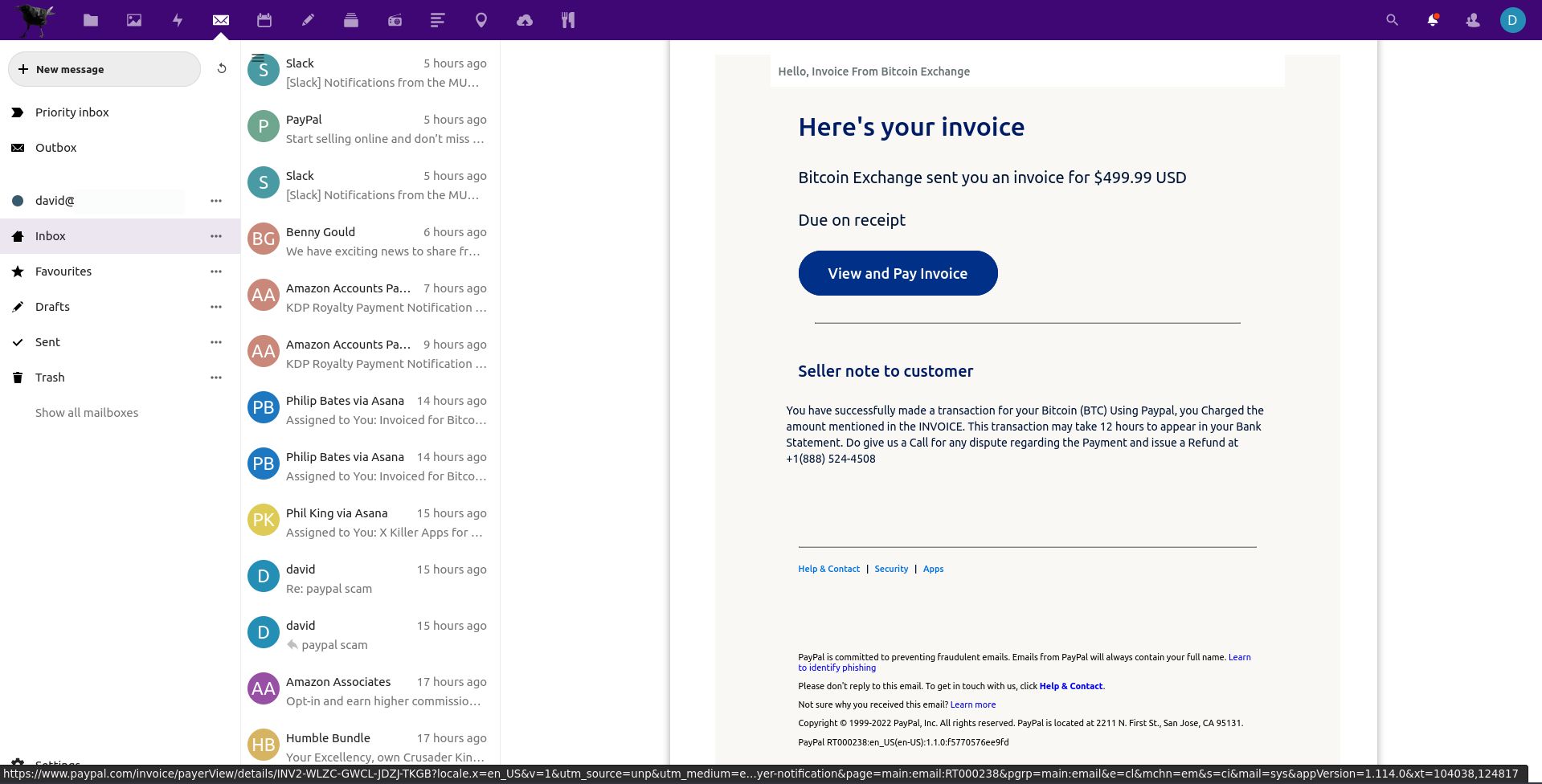Open the cloud upload app icon
This screenshot has height=784, width=1542.
click(x=524, y=19)
